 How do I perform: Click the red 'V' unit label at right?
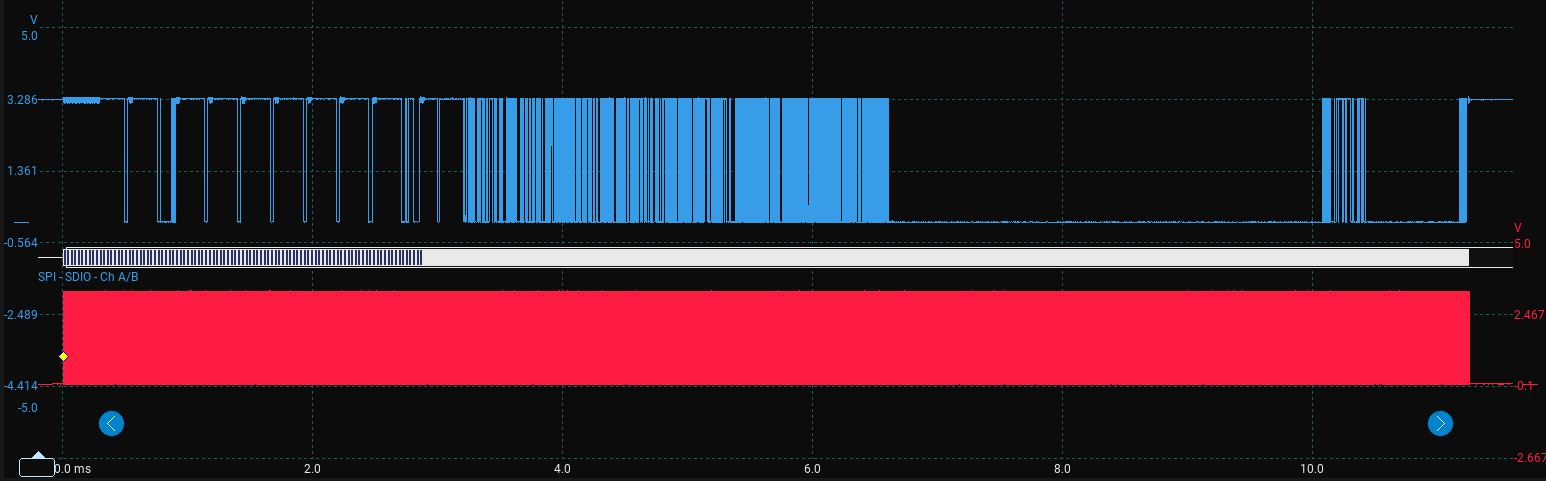click(x=1517, y=228)
